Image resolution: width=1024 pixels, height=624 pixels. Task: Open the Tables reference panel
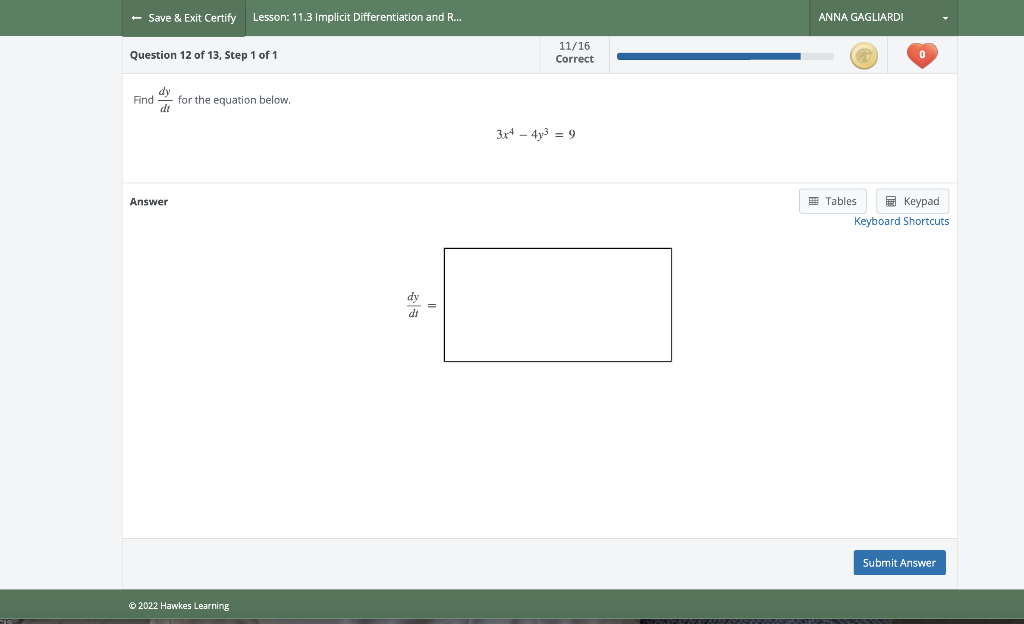[832, 201]
